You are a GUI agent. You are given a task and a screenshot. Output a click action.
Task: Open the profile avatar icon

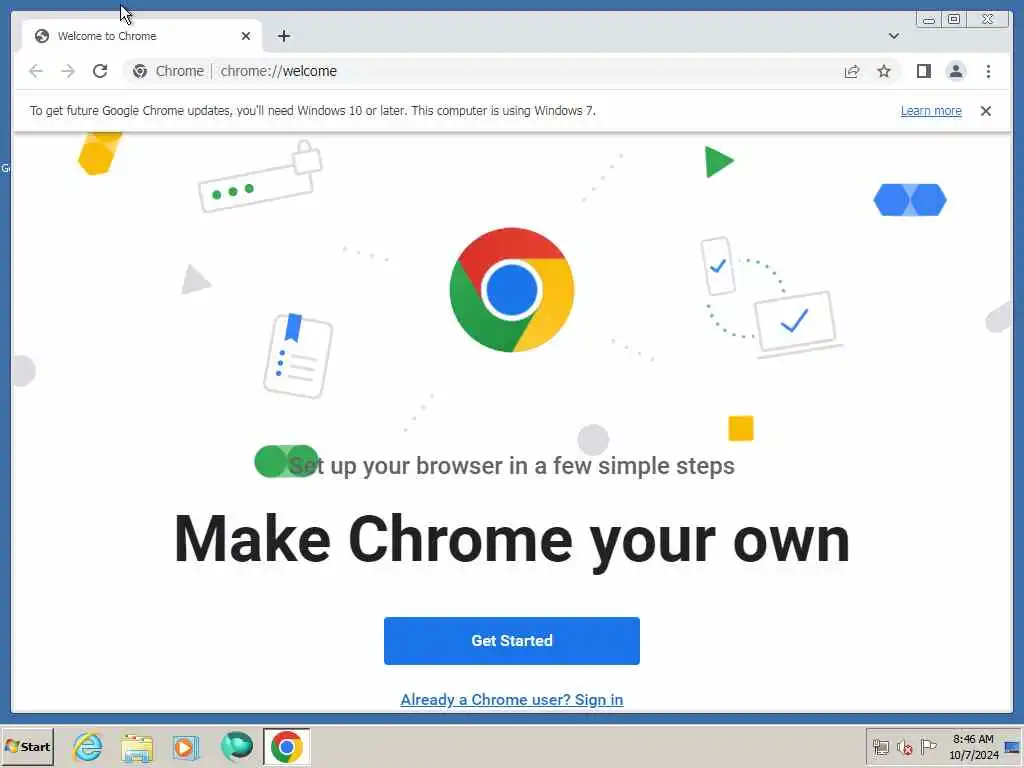tap(955, 71)
